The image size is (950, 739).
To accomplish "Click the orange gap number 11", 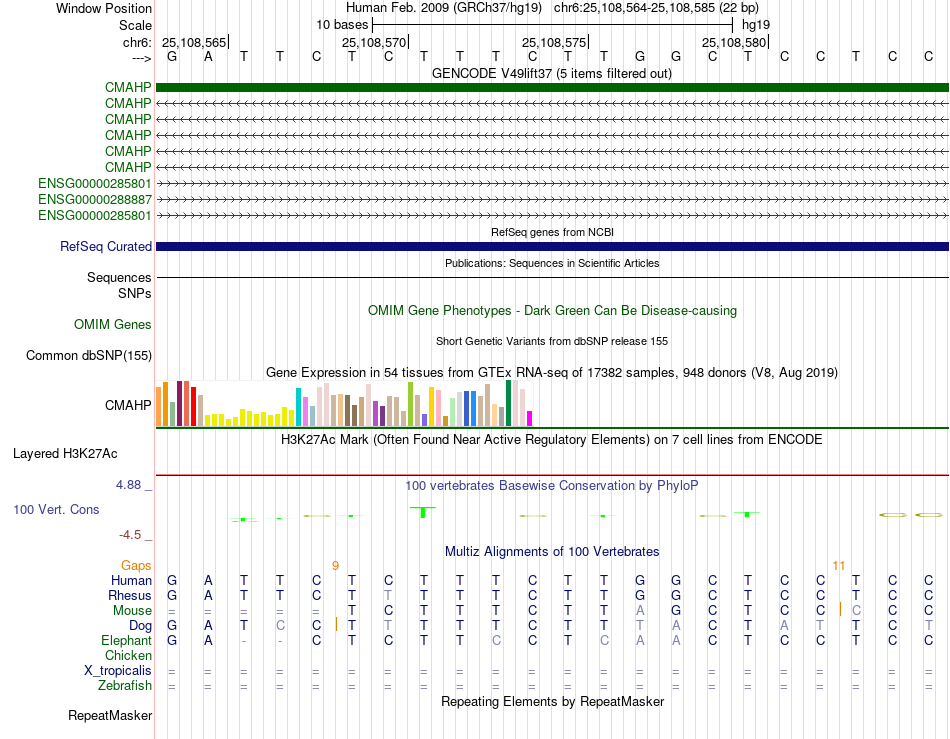I will 839,565.
